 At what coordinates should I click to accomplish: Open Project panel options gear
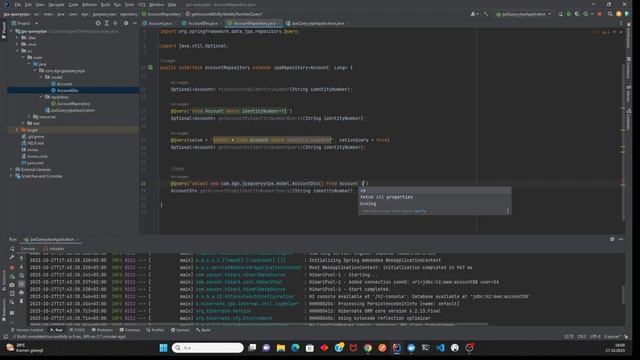[126, 23]
